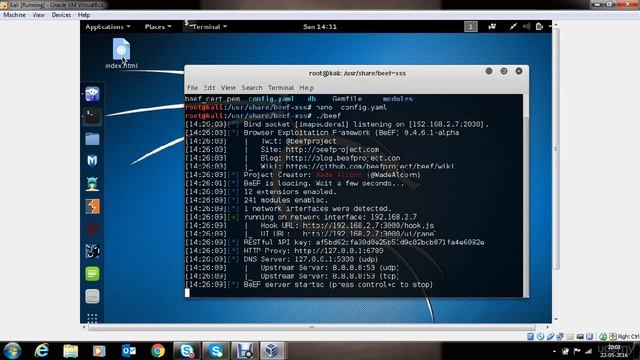Click the pen icon in the Kali top bar
The image size is (640, 360).
(x=513, y=27)
